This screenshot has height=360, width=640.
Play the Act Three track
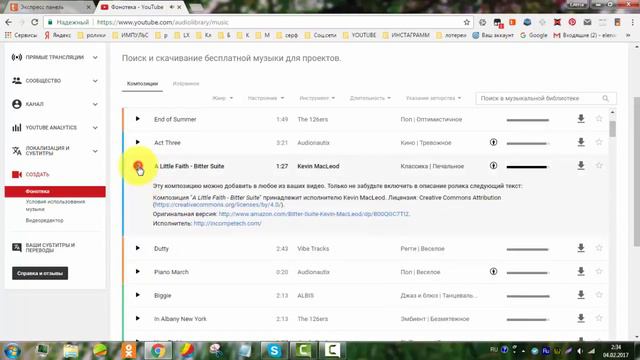pyautogui.click(x=138, y=142)
